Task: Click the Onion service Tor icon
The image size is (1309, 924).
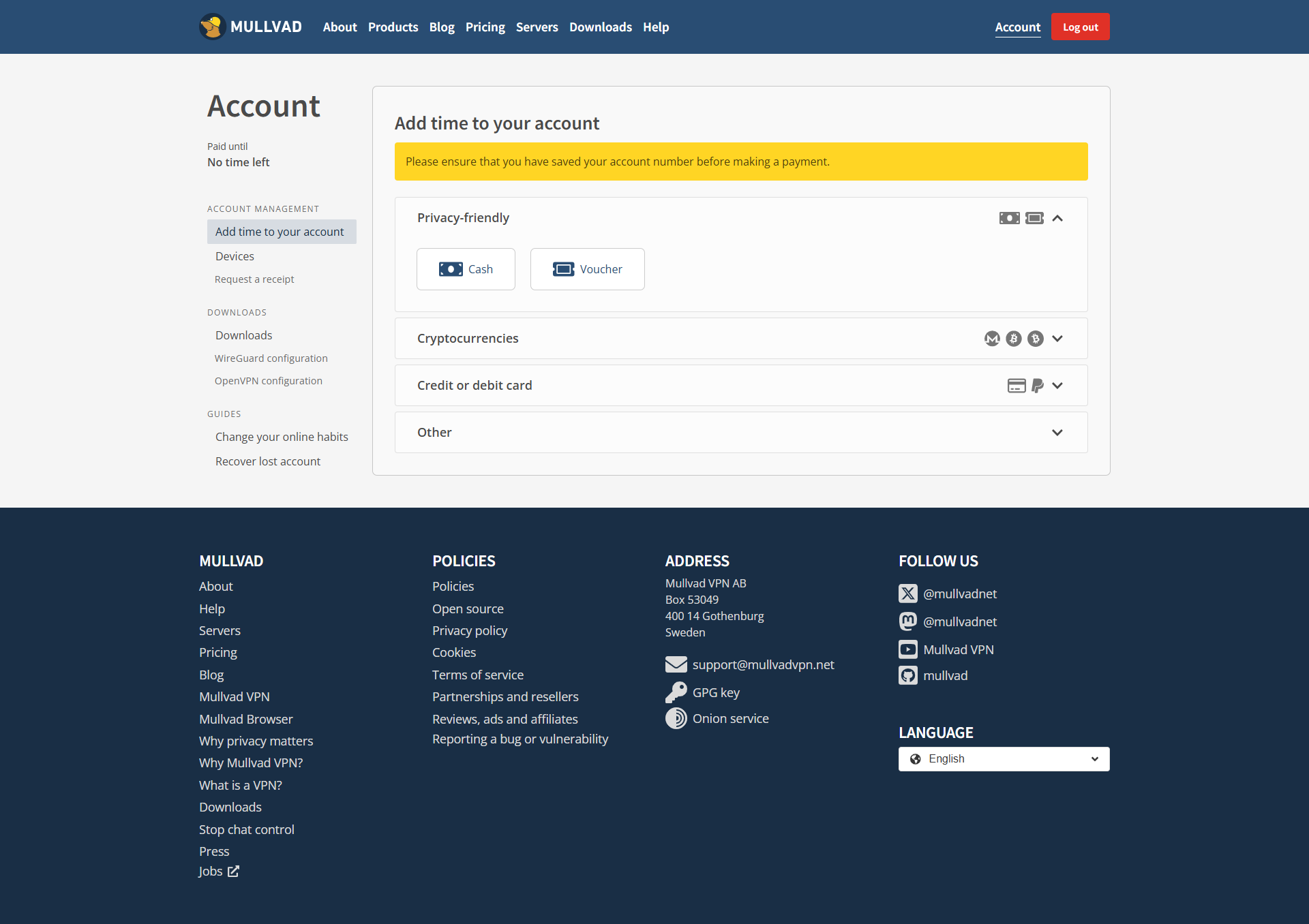Action: [x=676, y=718]
